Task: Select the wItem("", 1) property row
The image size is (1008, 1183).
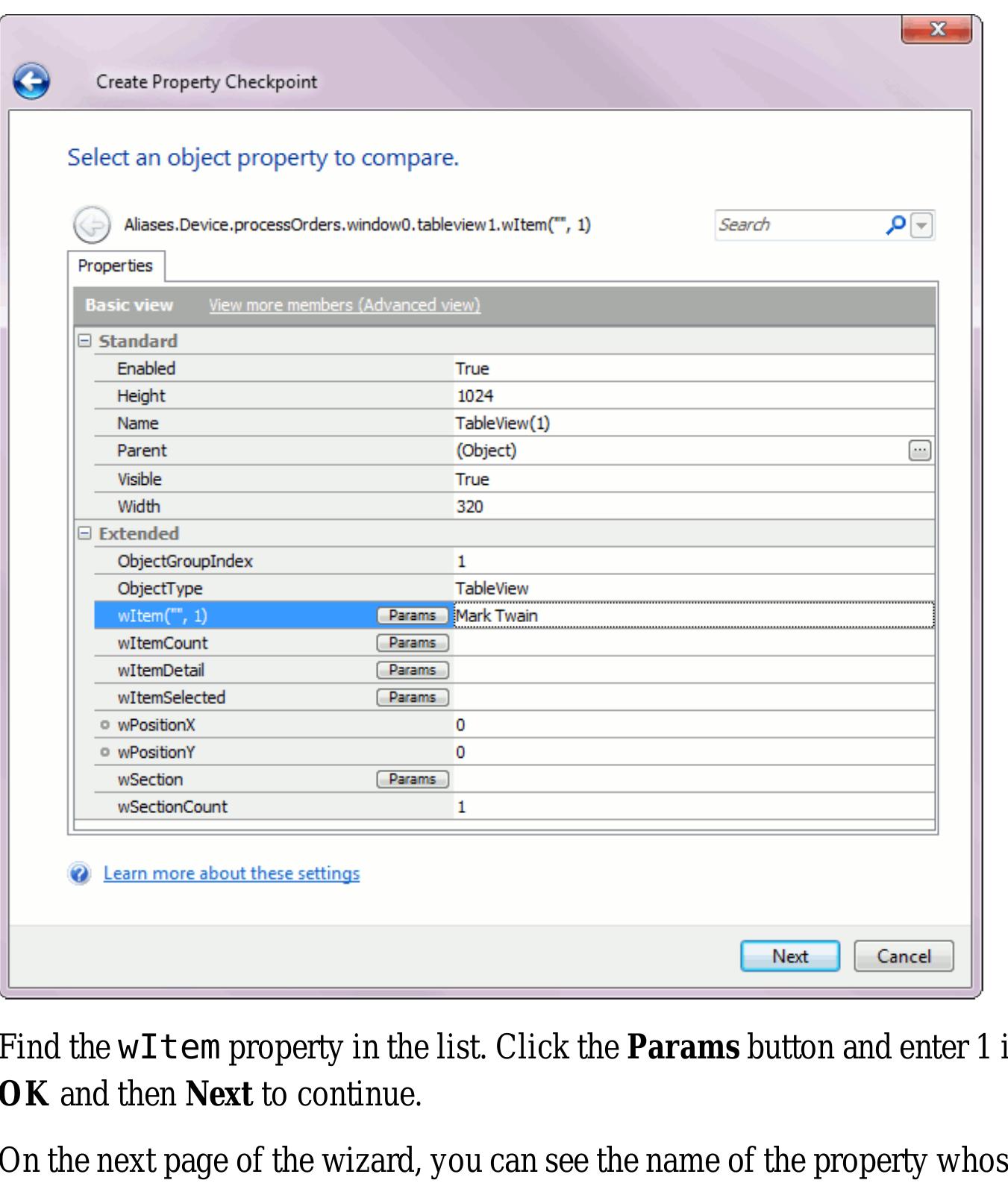Action: [514, 615]
